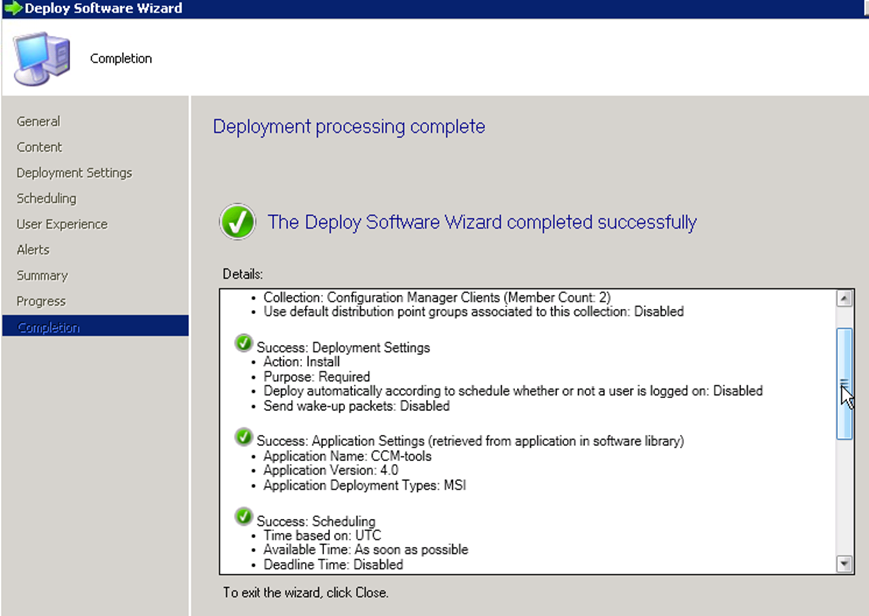Open the Alerts wizard page

pyautogui.click(x=33, y=250)
